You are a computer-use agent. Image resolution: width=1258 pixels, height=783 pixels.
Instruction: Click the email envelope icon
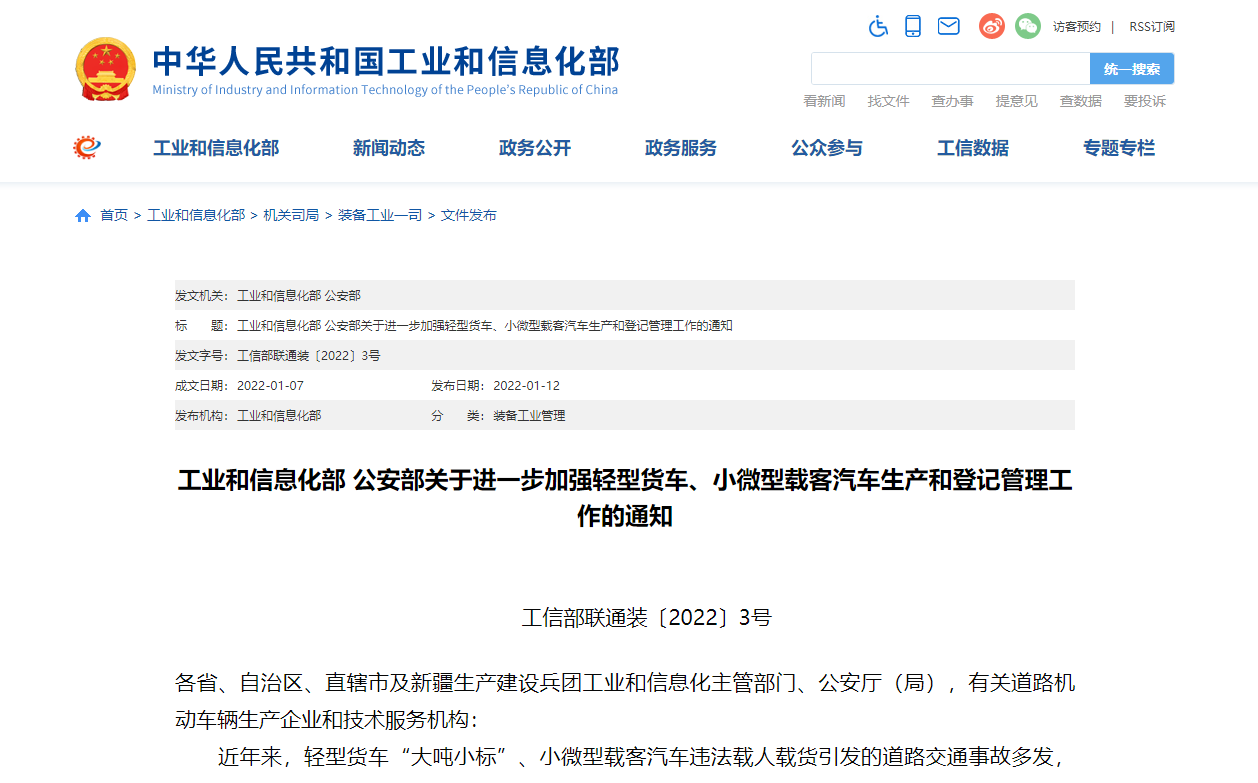949,26
